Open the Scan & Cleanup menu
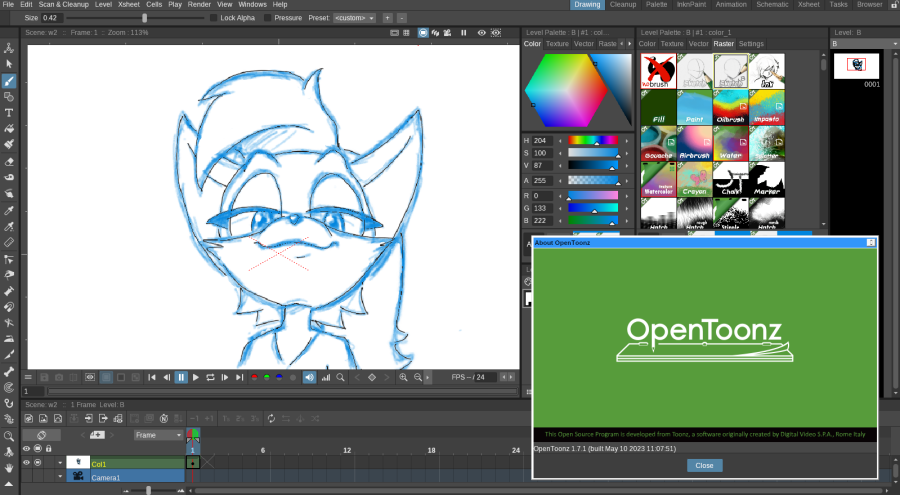Image resolution: width=900 pixels, height=495 pixels. [64, 4]
